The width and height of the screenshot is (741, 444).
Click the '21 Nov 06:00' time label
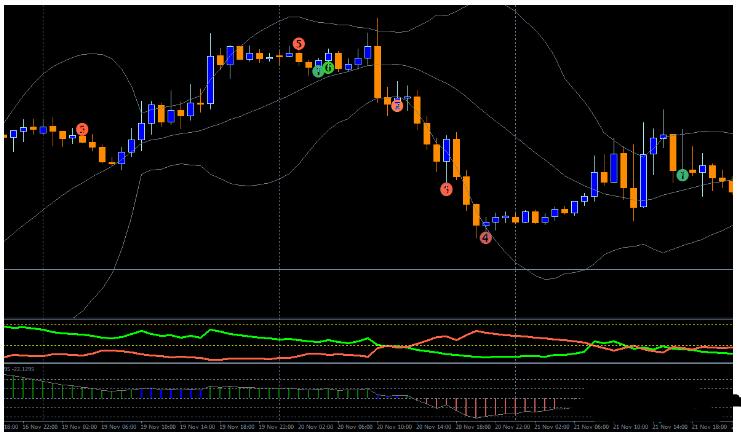tap(591, 427)
